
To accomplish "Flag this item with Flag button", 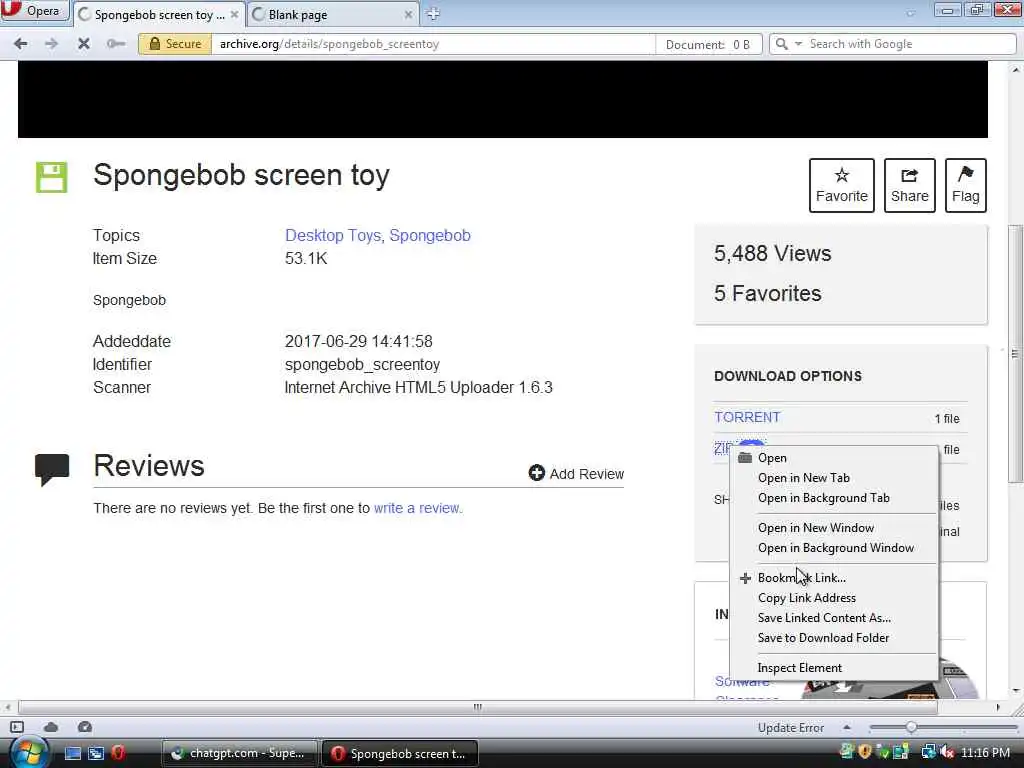I will [x=965, y=185].
